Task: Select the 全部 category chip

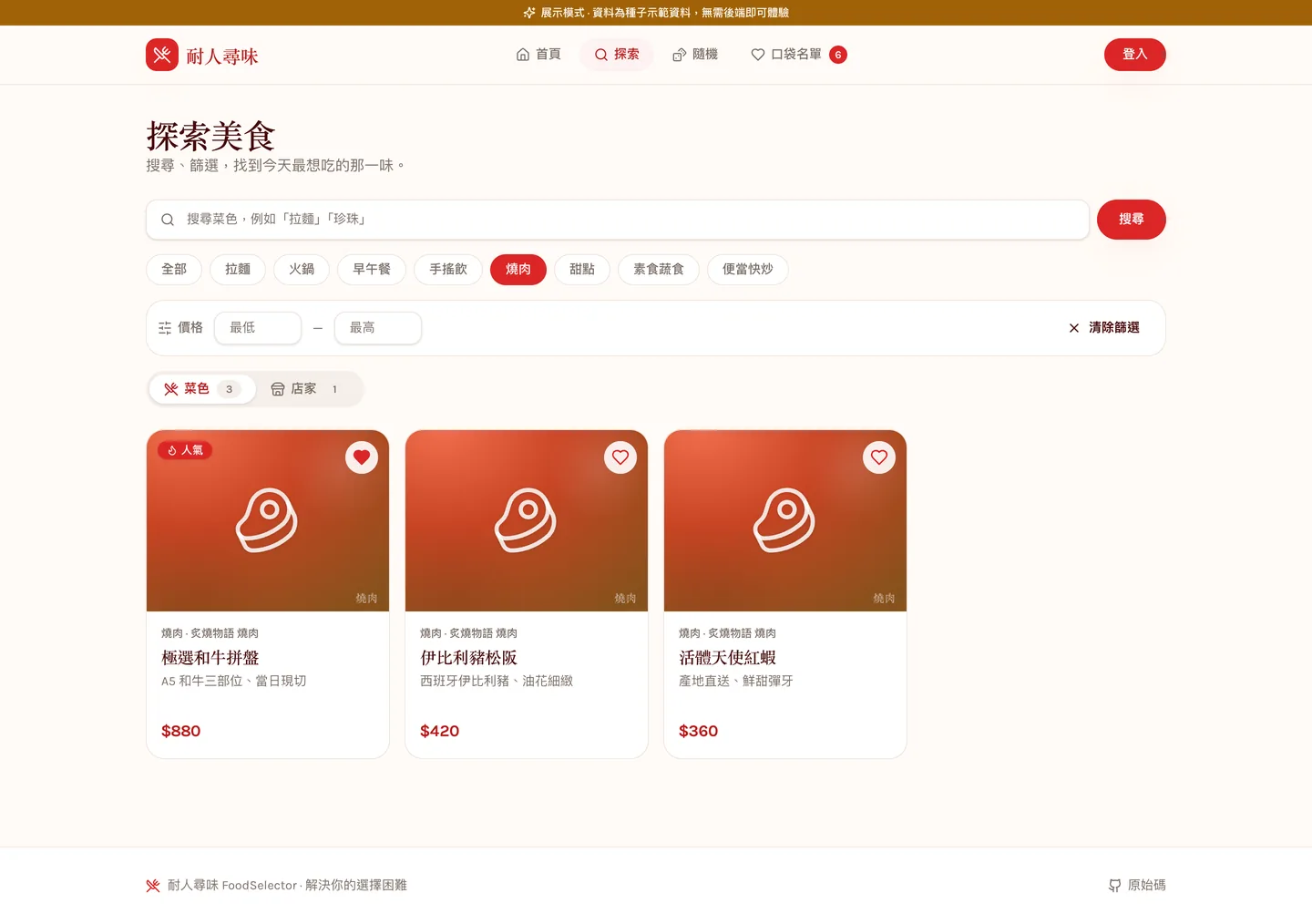Action: tap(174, 270)
